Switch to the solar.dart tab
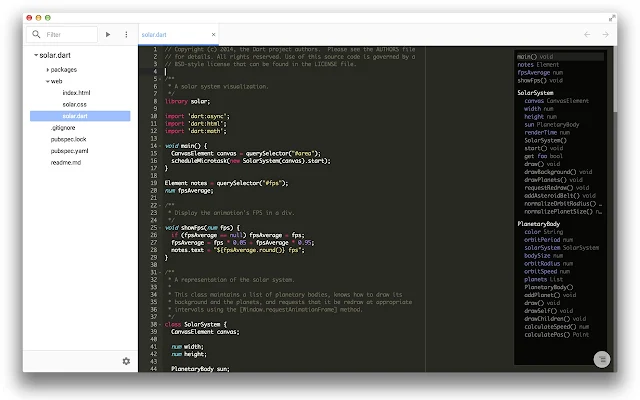The image size is (640, 400). click(x=154, y=35)
